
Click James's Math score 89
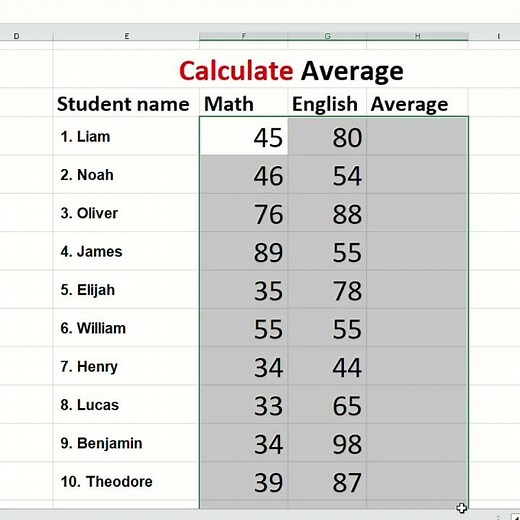(244, 251)
